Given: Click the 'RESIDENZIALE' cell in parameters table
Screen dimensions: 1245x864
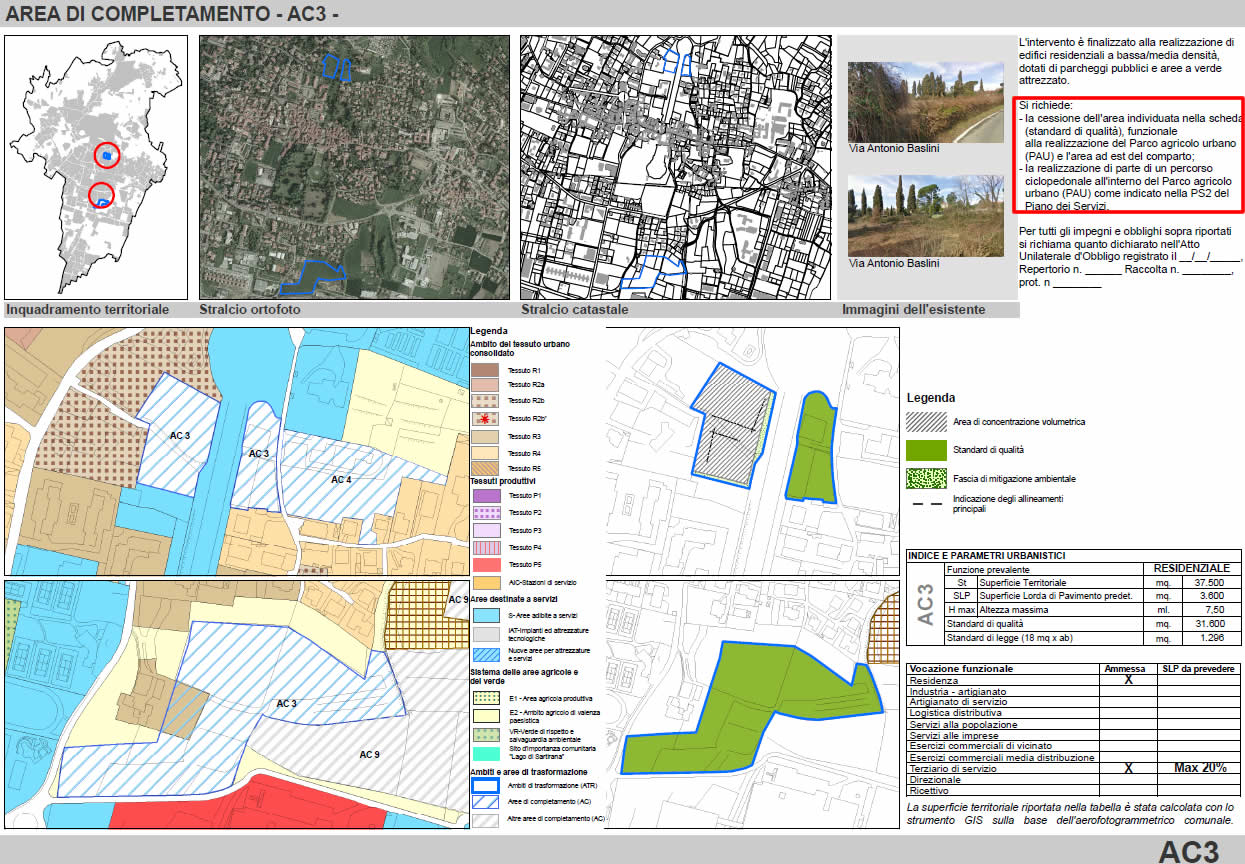Looking at the screenshot, I should click(1191, 568).
